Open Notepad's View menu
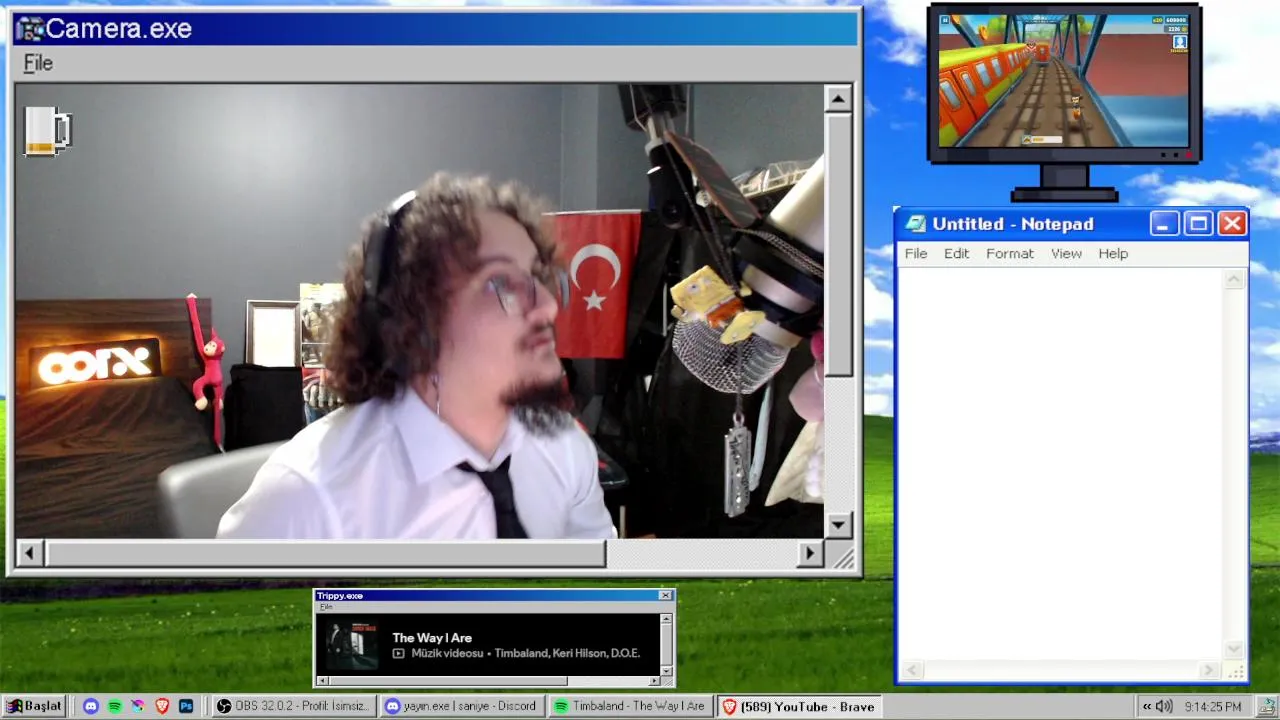The height and width of the screenshot is (720, 1280). pyautogui.click(x=1066, y=254)
